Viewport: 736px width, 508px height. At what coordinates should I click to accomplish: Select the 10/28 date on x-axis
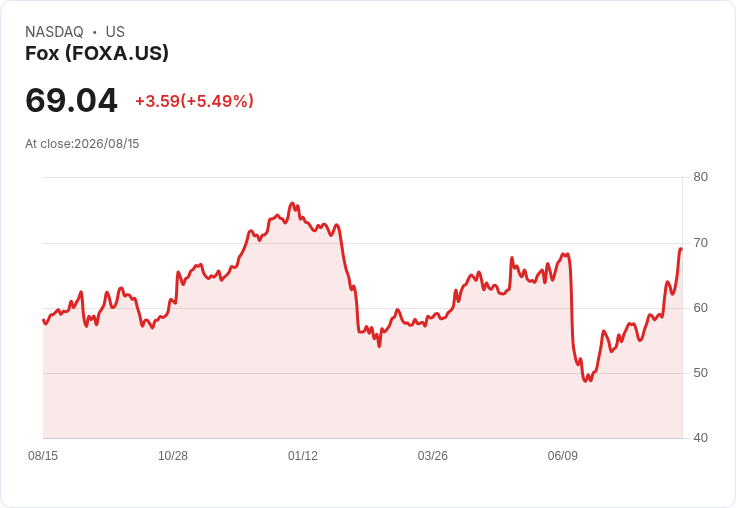point(173,455)
